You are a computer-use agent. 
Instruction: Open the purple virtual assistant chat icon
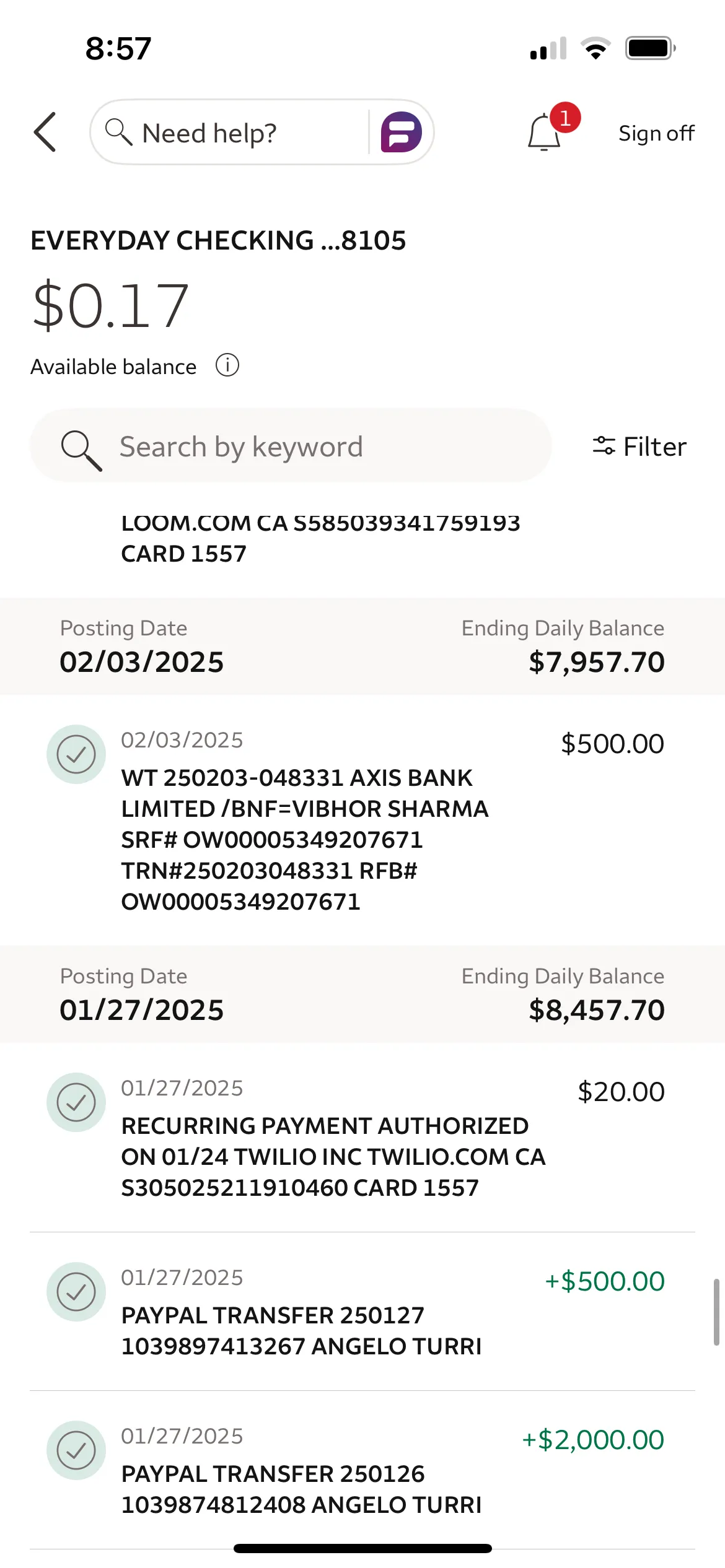[401, 132]
